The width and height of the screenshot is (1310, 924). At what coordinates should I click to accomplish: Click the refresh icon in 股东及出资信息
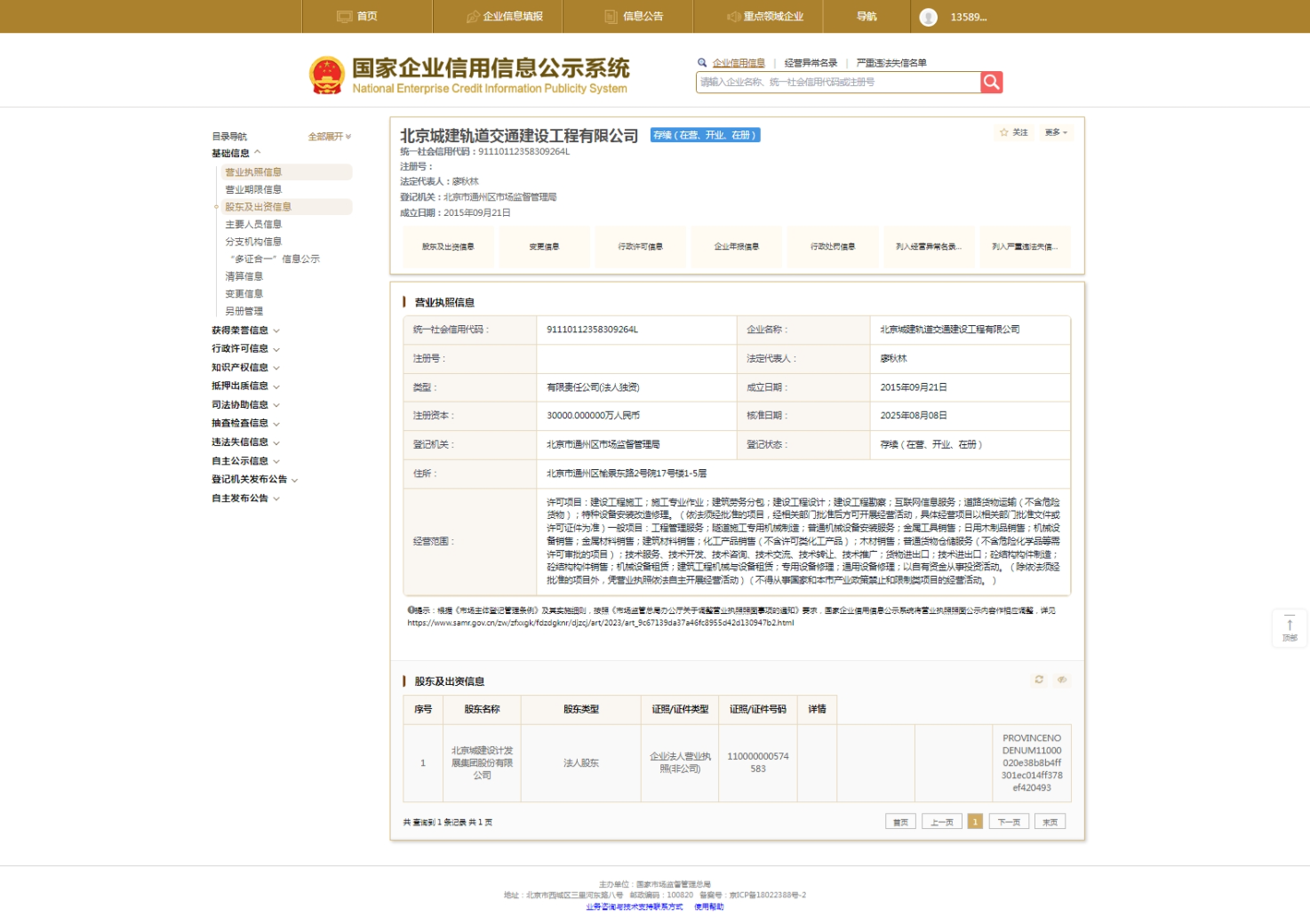coord(1039,680)
